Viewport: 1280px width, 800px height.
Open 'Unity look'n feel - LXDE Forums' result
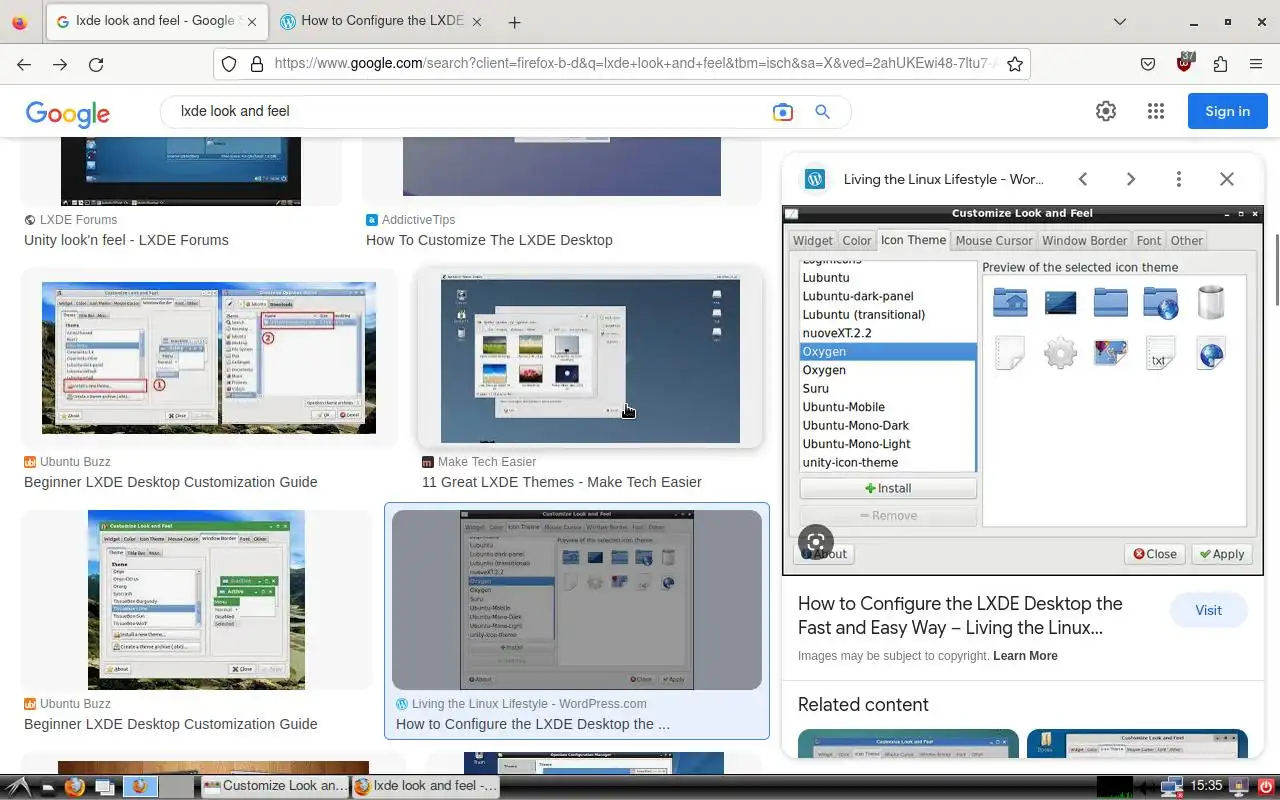(126, 240)
